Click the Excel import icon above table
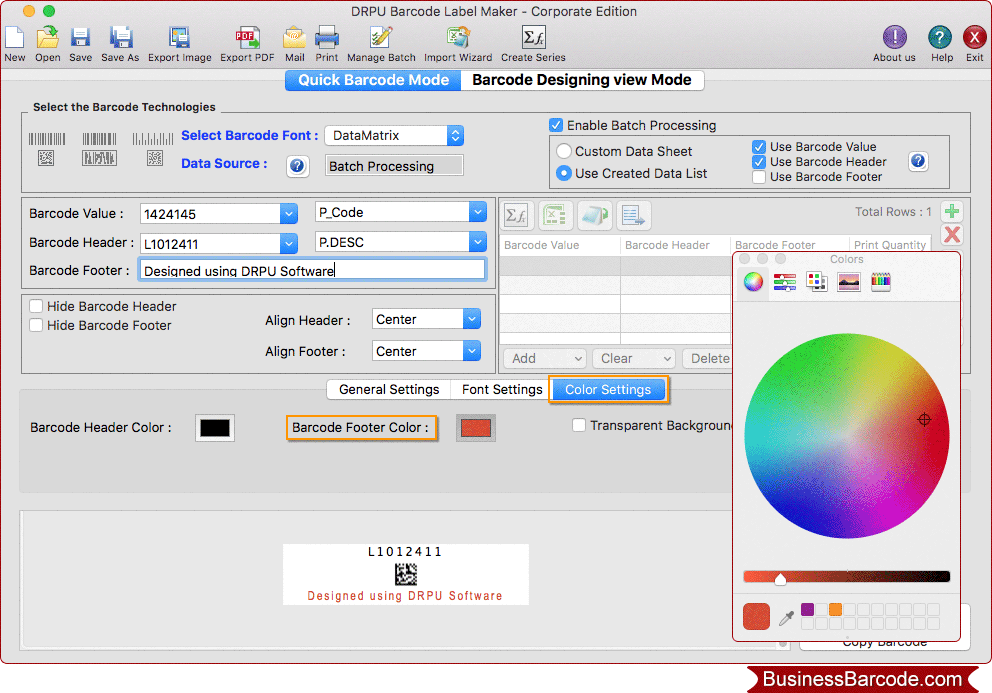Screen dimensions: 992x693 555,216
